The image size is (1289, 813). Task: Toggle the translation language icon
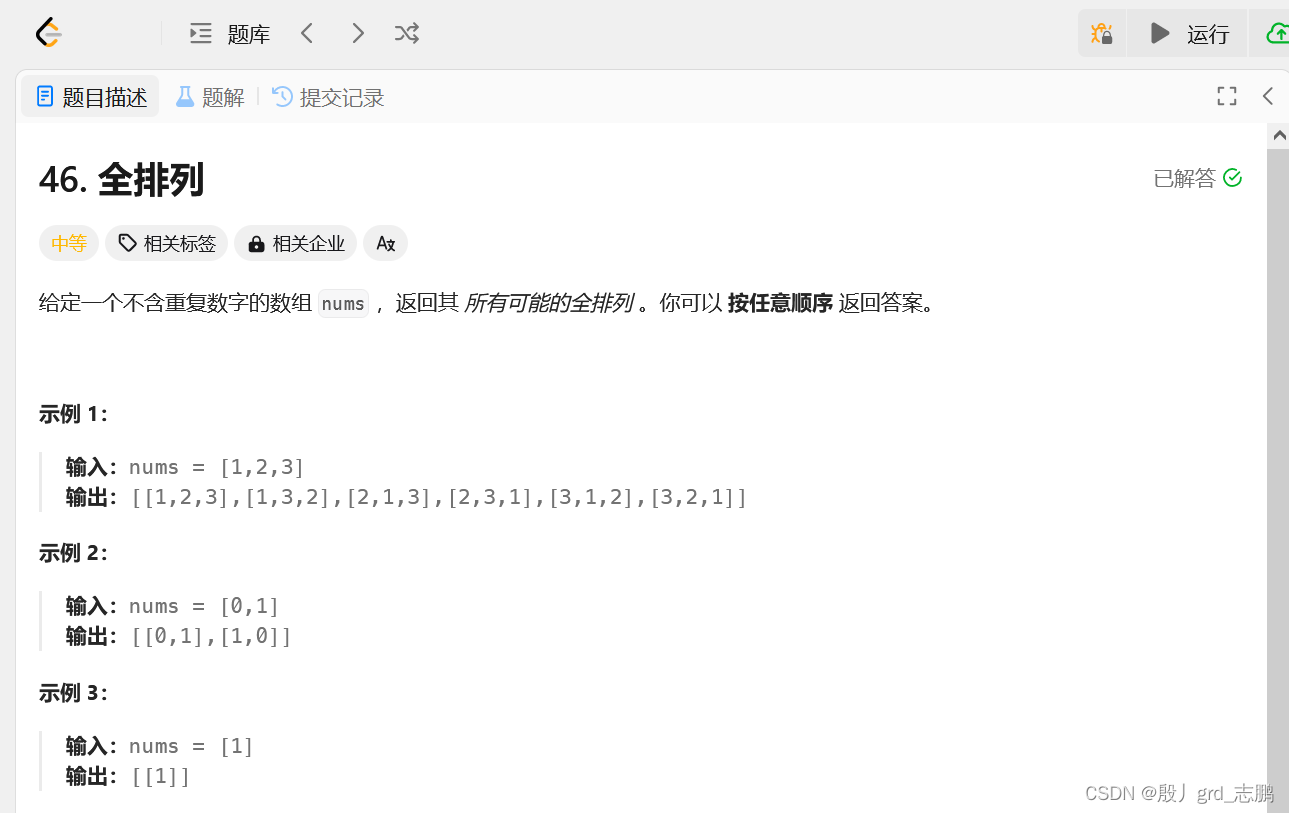coord(385,243)
